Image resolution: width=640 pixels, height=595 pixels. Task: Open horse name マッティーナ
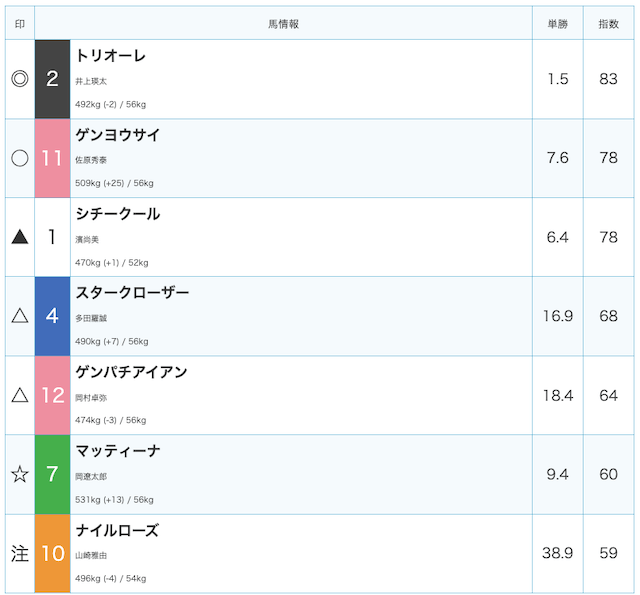point(118,451)
